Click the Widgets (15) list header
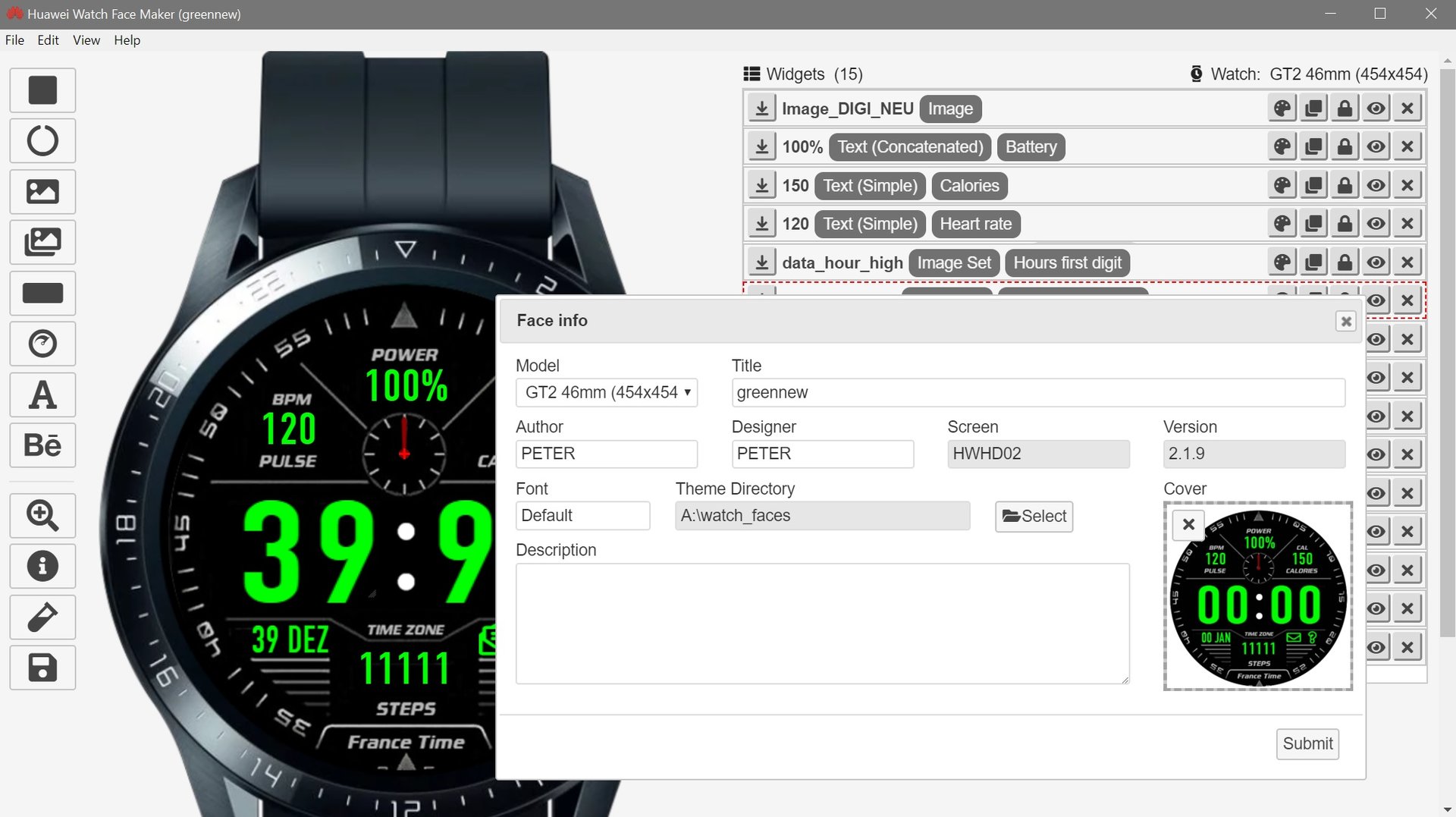Image resolution: width=1456 pixels, height=817 pixels. 804,74
